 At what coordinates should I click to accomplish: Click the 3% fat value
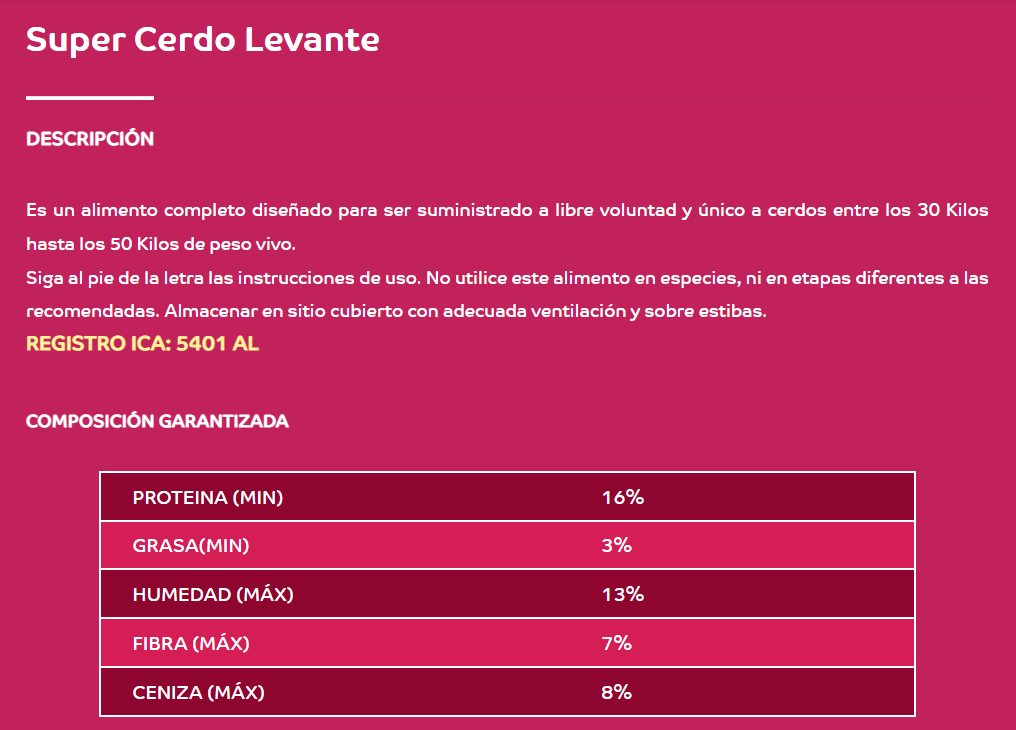pos(616,545)
